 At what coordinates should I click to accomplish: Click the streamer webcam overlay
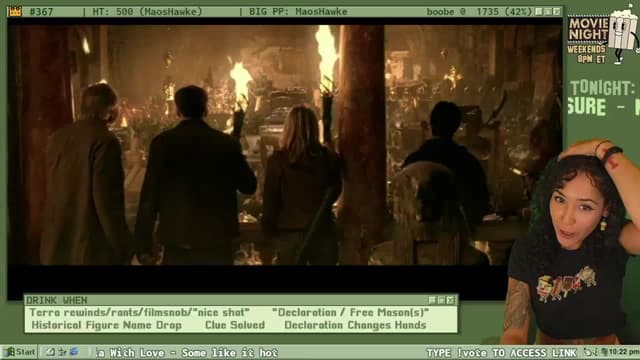pyautogui.click(x=571, y=243)
